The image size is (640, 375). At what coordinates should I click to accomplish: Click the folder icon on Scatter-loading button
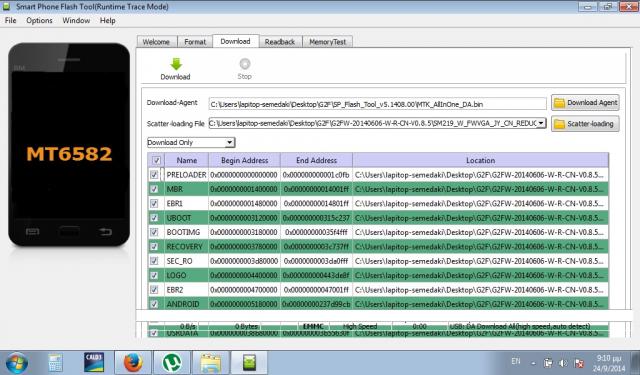pyautogui.click(x=559, y=124)
